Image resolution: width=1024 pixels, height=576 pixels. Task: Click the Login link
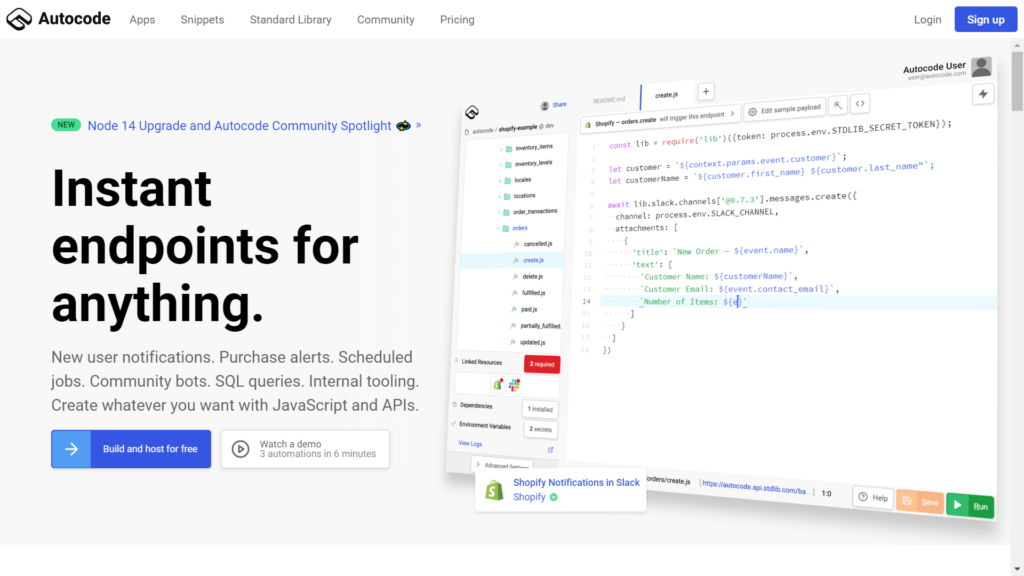click(x=927, y=20)
